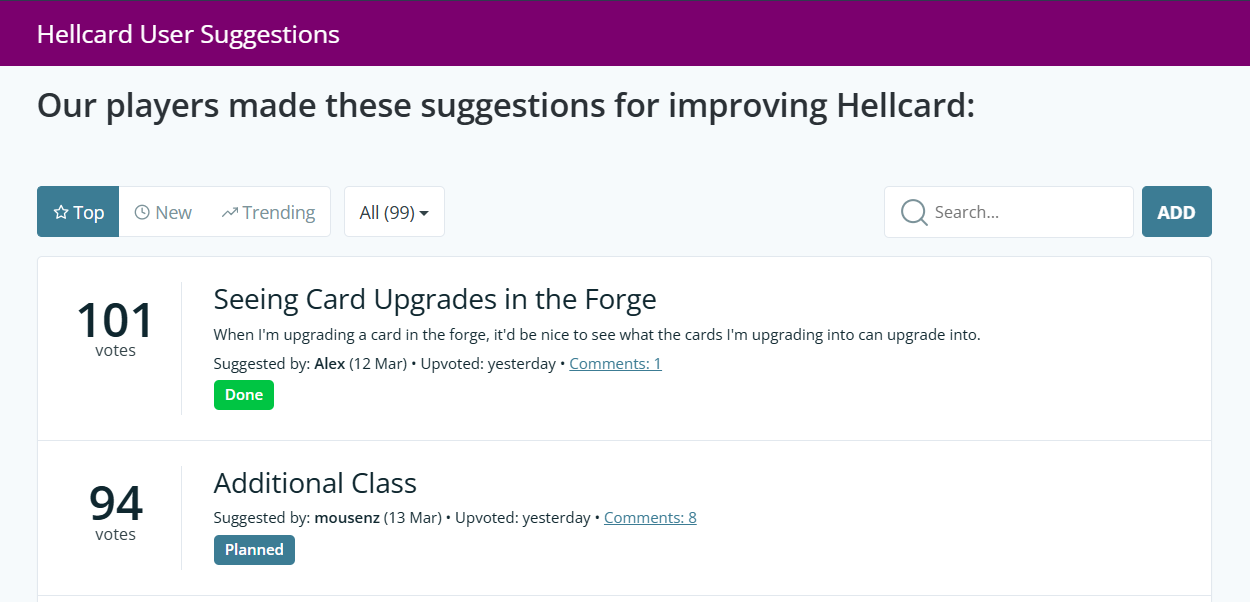The height and width of the screenshot is (602, 1250).
Task: Open Comments: 1 link
Action: click(x=615, y=364)
